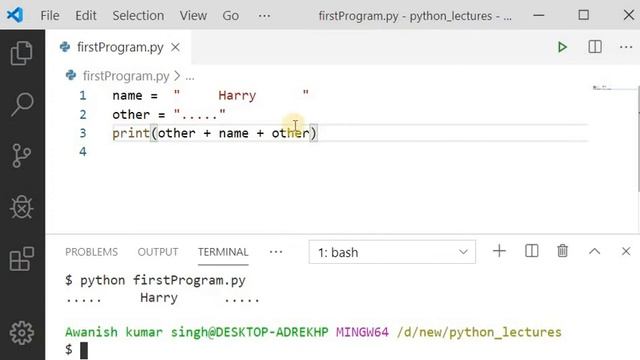Click the "Harry" string on line 1

click(241, 96)
